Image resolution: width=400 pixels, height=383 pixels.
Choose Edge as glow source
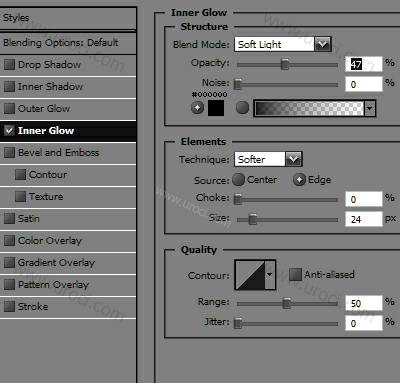point(299,180)
